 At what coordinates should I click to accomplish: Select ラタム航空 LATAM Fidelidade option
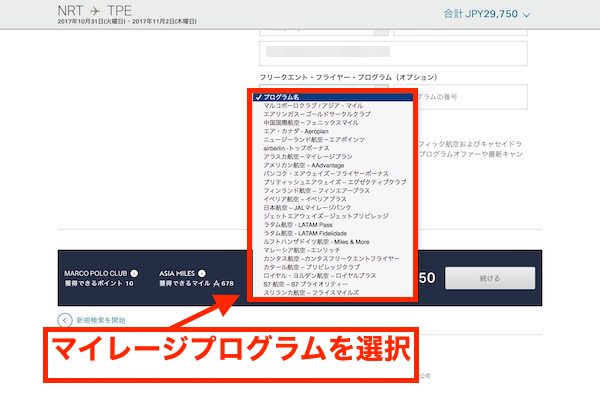[333, 233]
